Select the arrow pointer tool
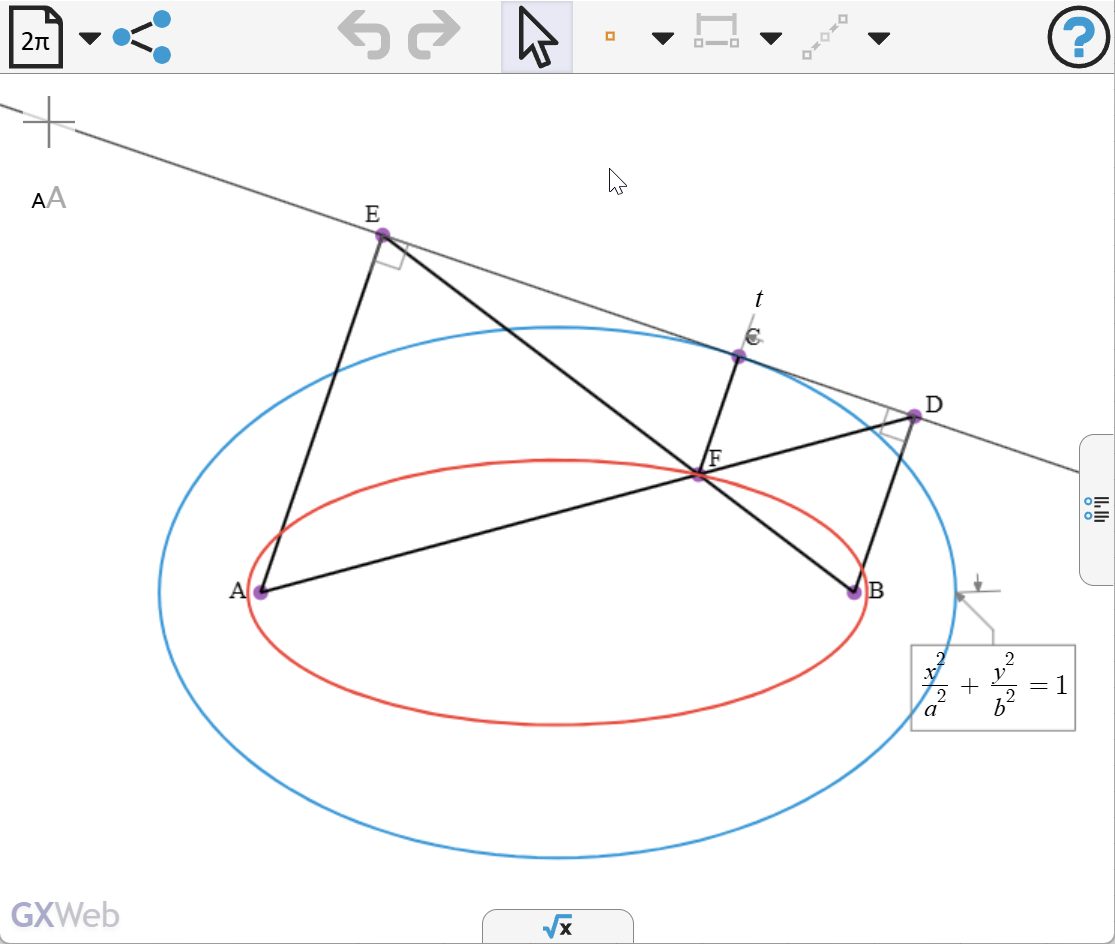The width and height of the screenshot is (1115, 944). pos(537,37)
